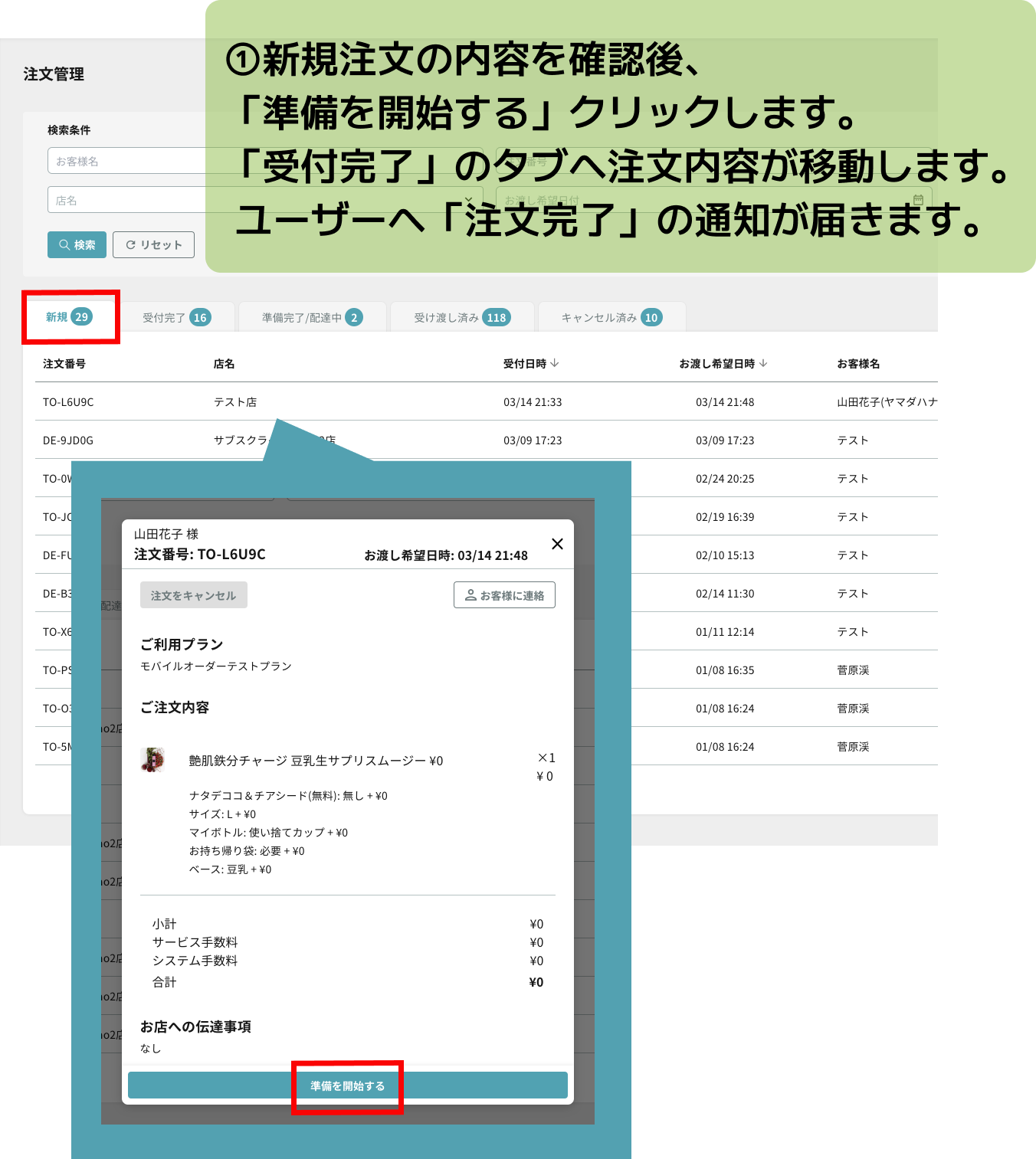Open calendar icon in お渡し希望日付 field
The image size is (1036, 1159).
coord(918,199)
